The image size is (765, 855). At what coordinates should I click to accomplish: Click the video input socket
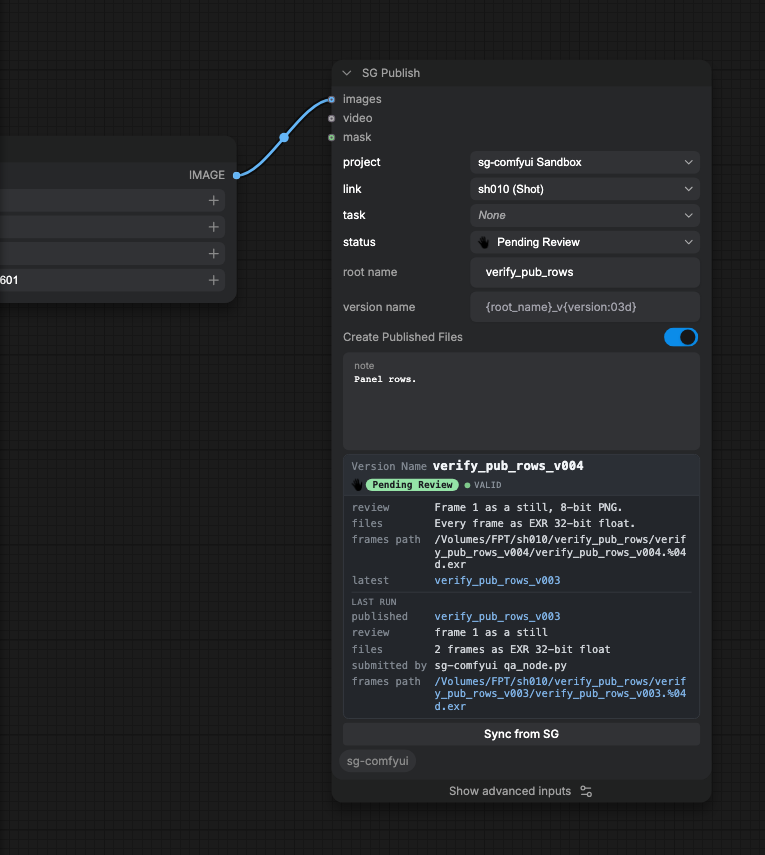pos(332,118)
